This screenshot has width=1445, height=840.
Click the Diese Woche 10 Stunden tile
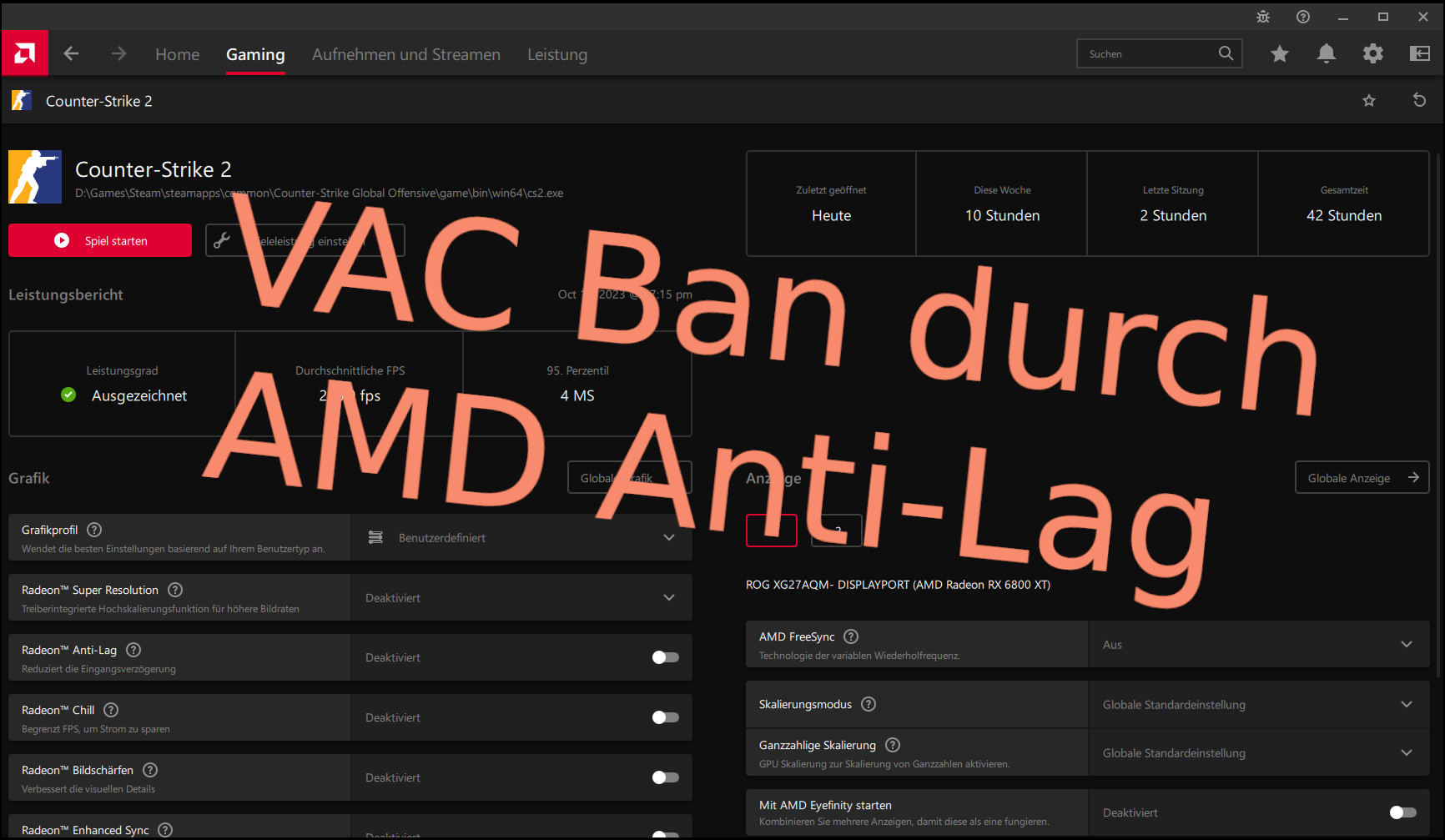coord(1002,204)
